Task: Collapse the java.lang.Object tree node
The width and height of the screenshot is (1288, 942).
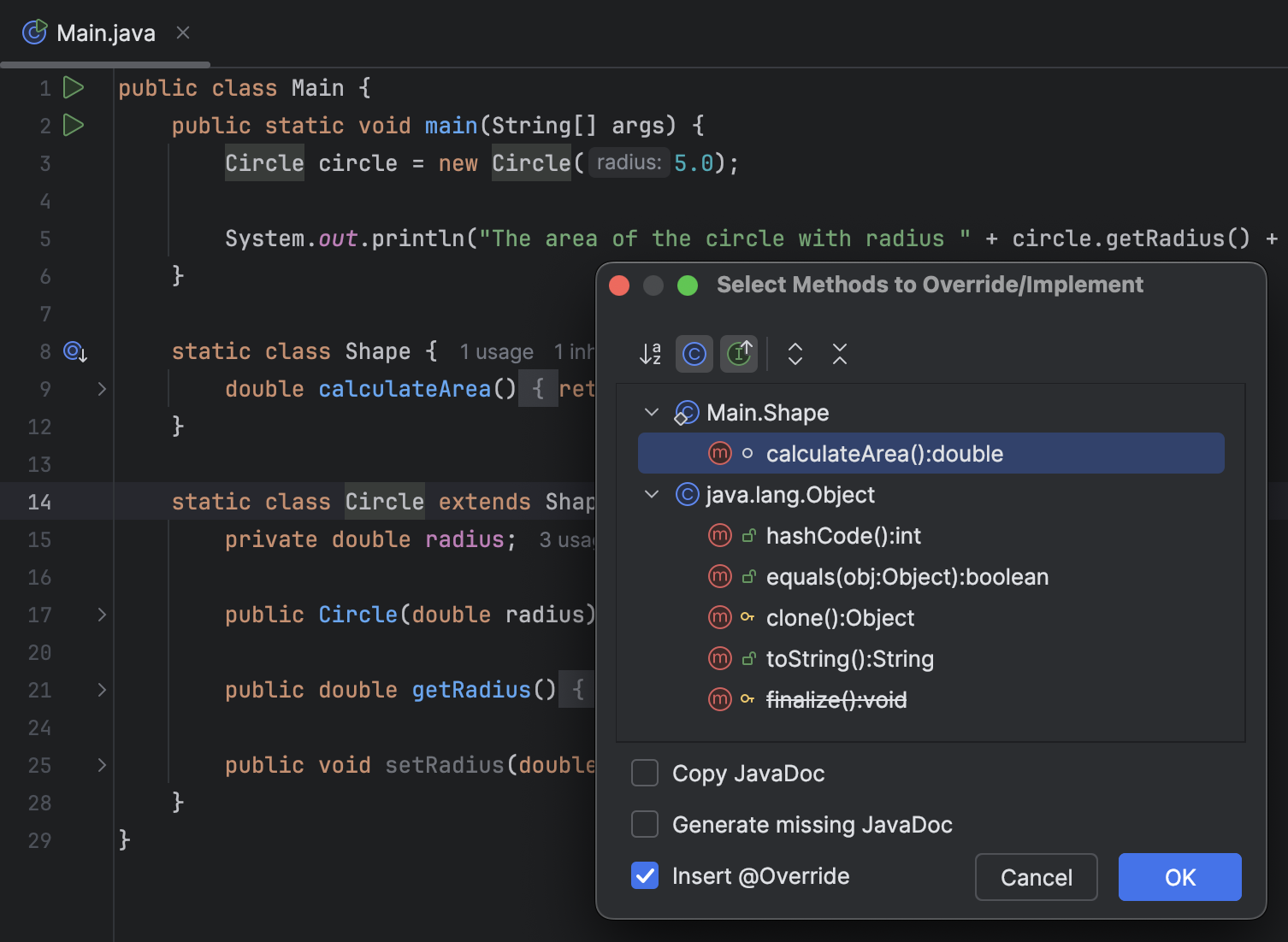Action: tap(651, 494)
